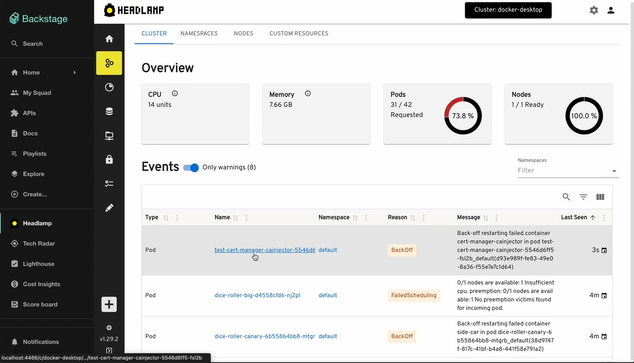Image resolution: width=634 pixels, height=363 pixels.
Task: Open the settings gear in top bar
Action: click(x=594, y=11)
